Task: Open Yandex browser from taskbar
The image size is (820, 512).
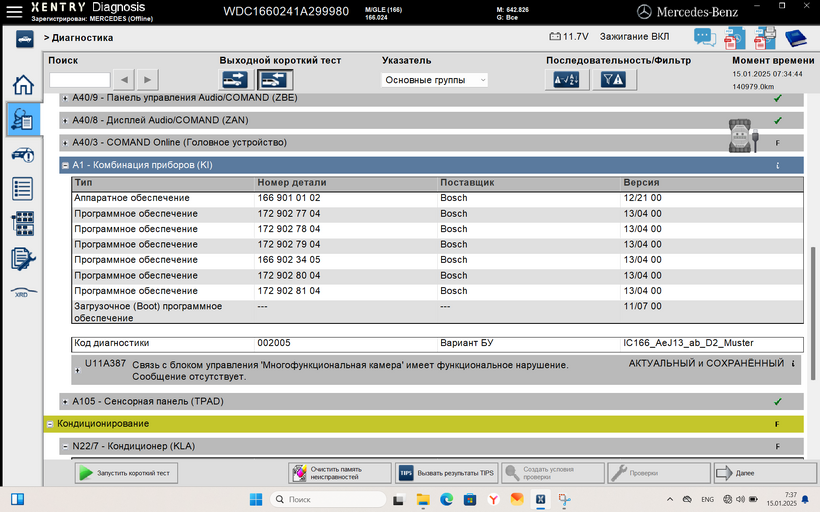Action: click(x=493, y=499)
